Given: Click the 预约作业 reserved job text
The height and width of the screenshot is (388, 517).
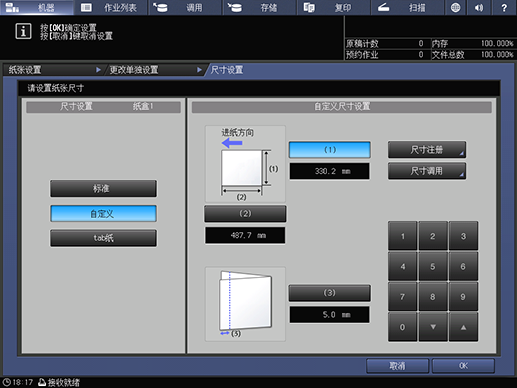Looking at the screenshot, I should [x=362, y=55].
